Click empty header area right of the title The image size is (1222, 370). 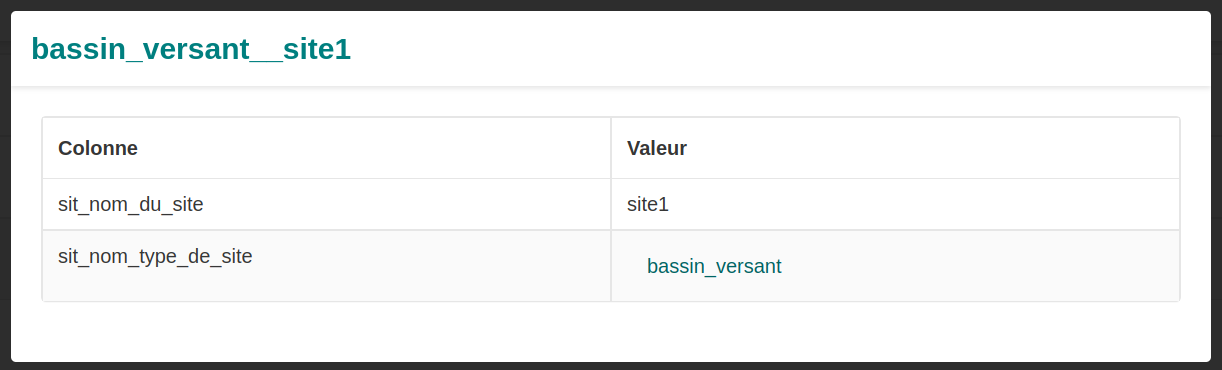780,49
